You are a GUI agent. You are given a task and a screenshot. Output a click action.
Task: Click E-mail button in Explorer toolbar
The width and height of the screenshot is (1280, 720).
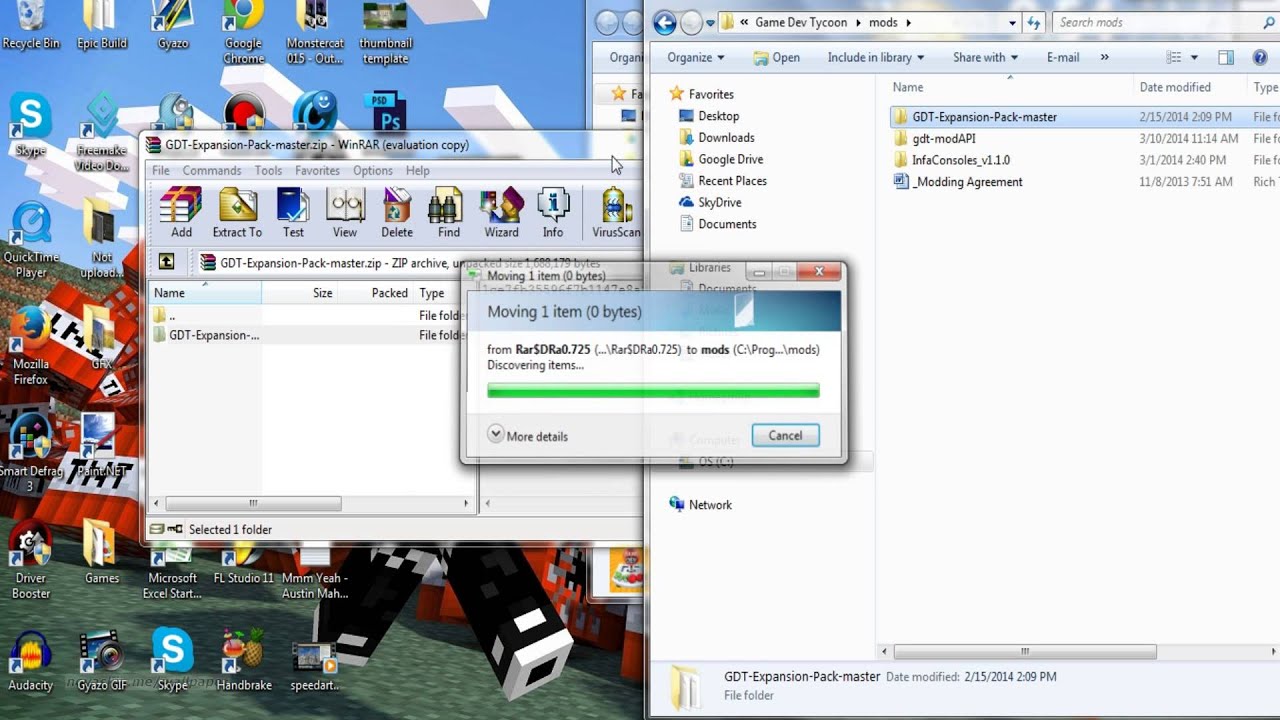tap(1063, 57)
